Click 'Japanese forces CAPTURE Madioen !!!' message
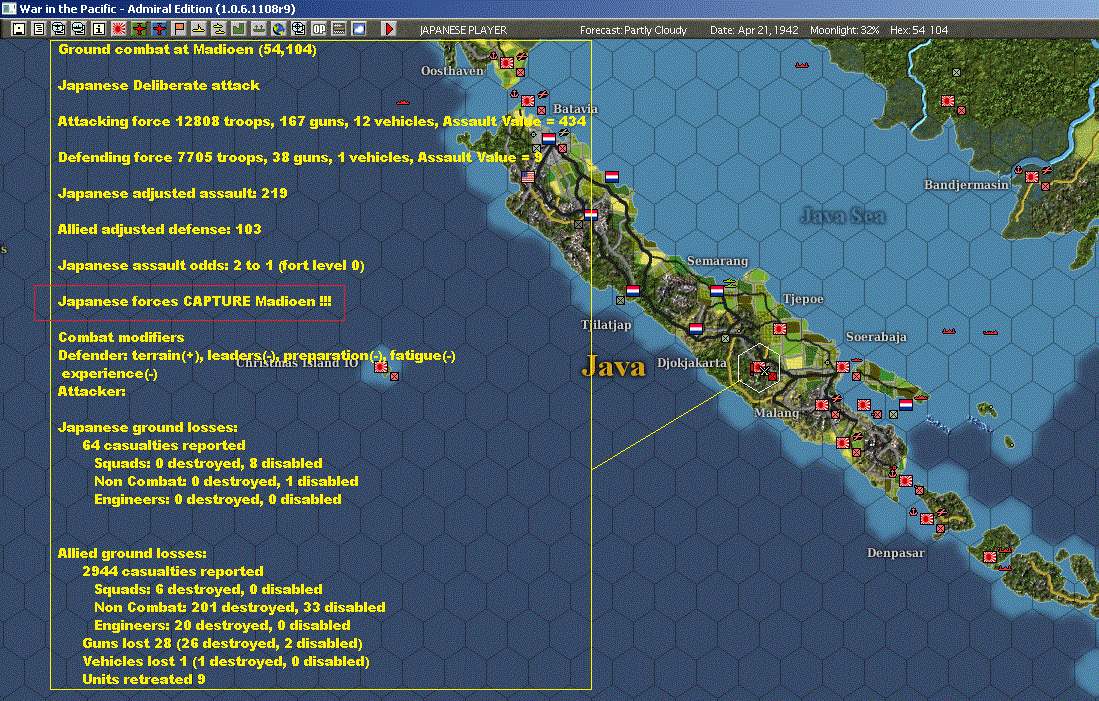This screenshot has width=1099, height=701. (x=195, y=301)
